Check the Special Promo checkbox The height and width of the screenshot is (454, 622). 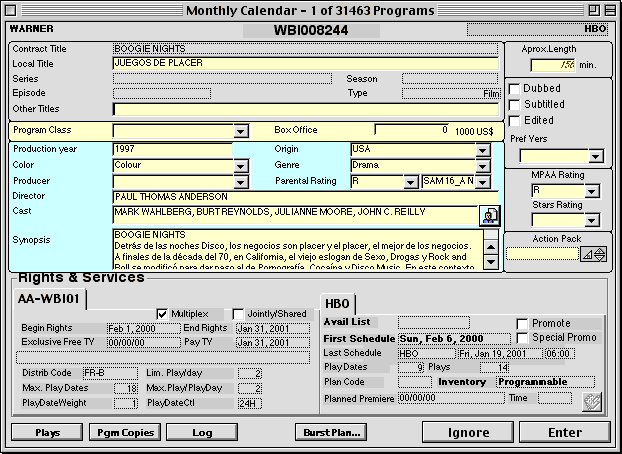click(522, 338)
